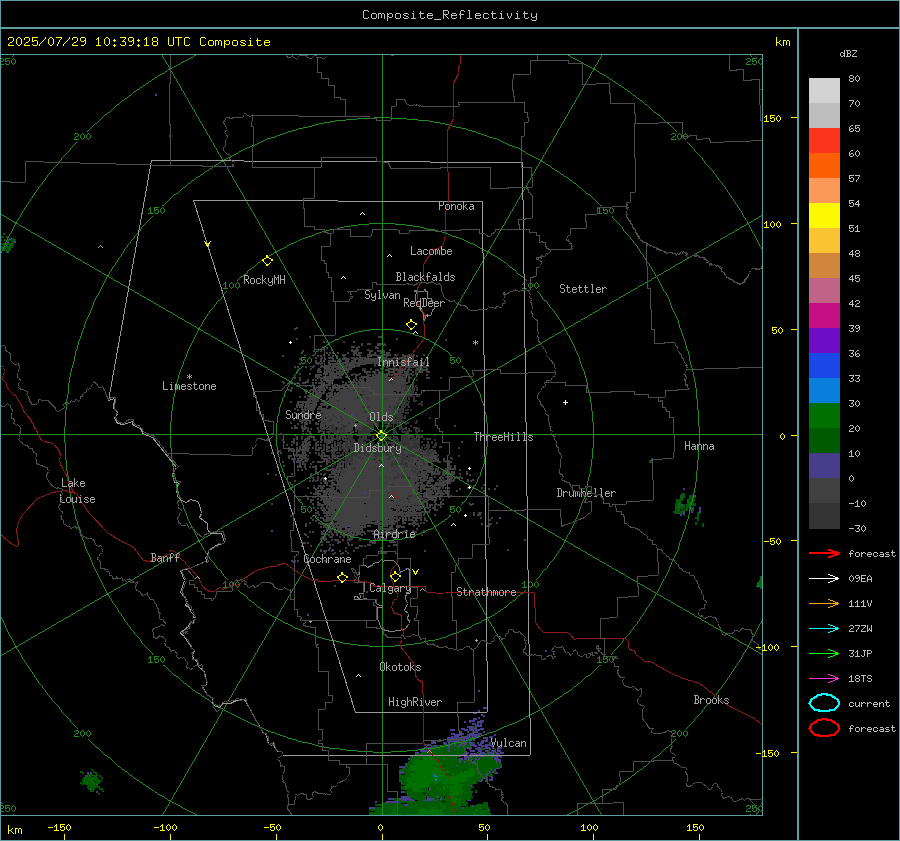Click the Vulcan city label
The image size is (900, 841).
[x=508, y=743]
